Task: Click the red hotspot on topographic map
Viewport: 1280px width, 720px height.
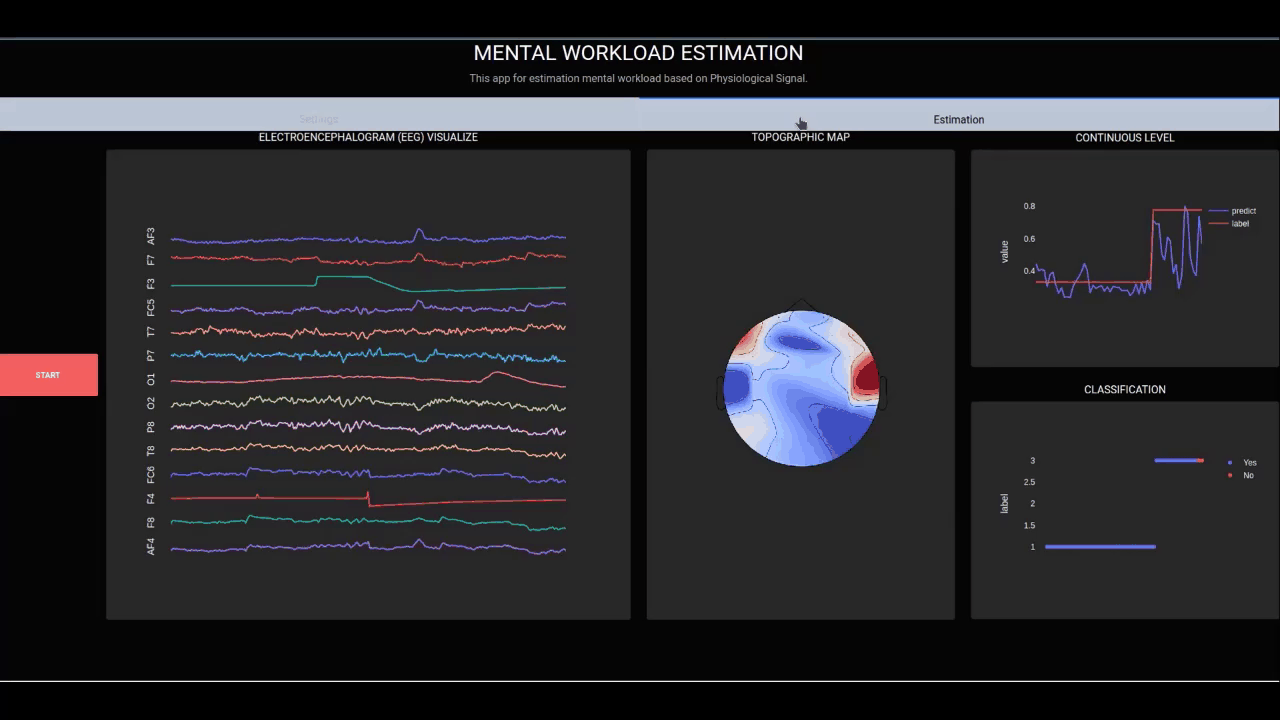Action: (866, 378)
